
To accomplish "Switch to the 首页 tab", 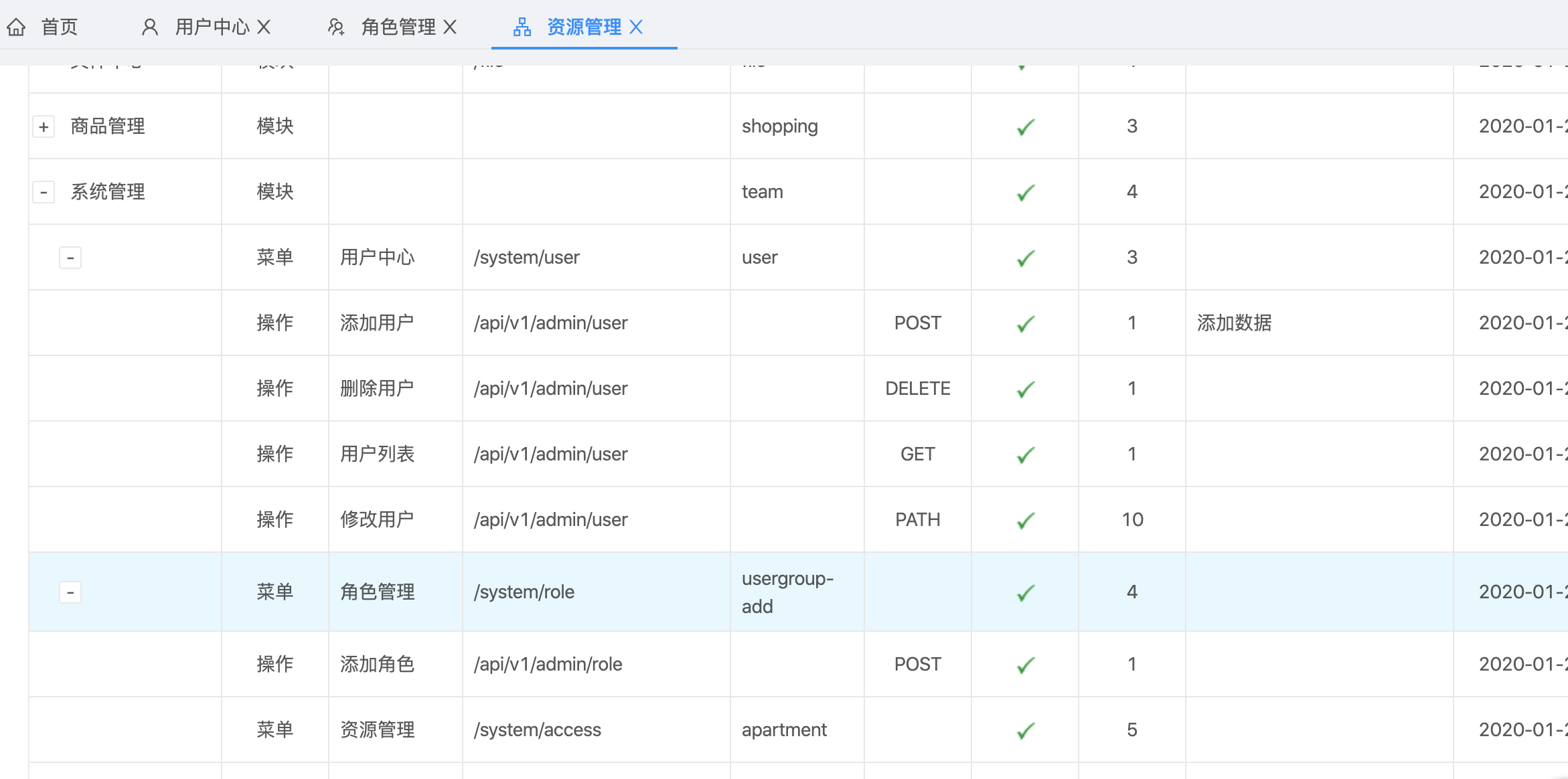I will pyautogui.click(x=59, y=27).
